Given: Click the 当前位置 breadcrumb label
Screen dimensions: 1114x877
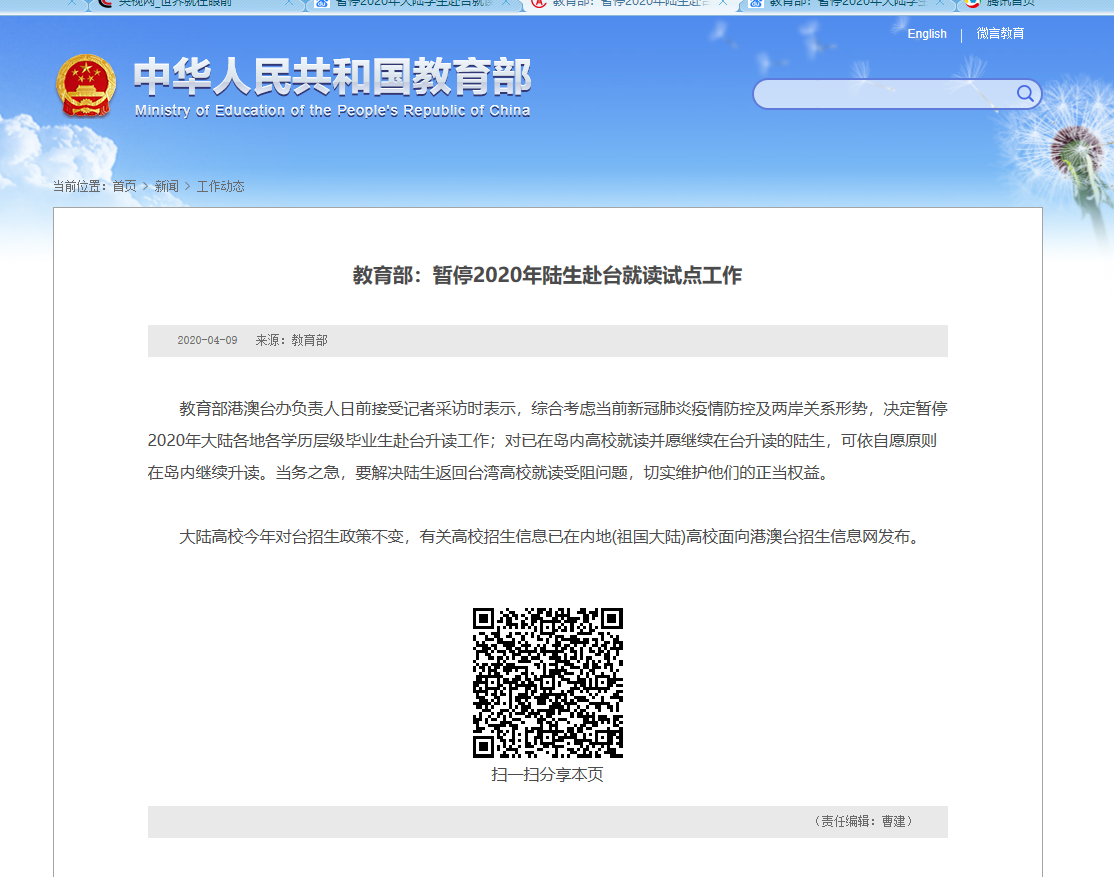Looking at the screenshot, I should coord(80,186).
